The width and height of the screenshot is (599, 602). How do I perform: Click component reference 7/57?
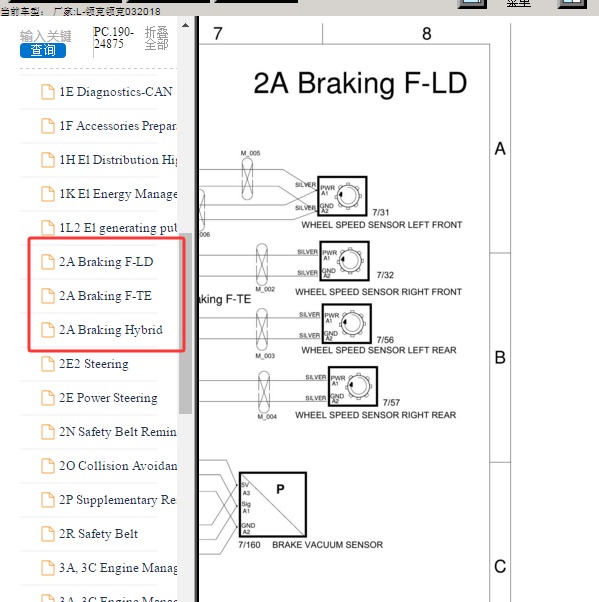tap(391, 402)
